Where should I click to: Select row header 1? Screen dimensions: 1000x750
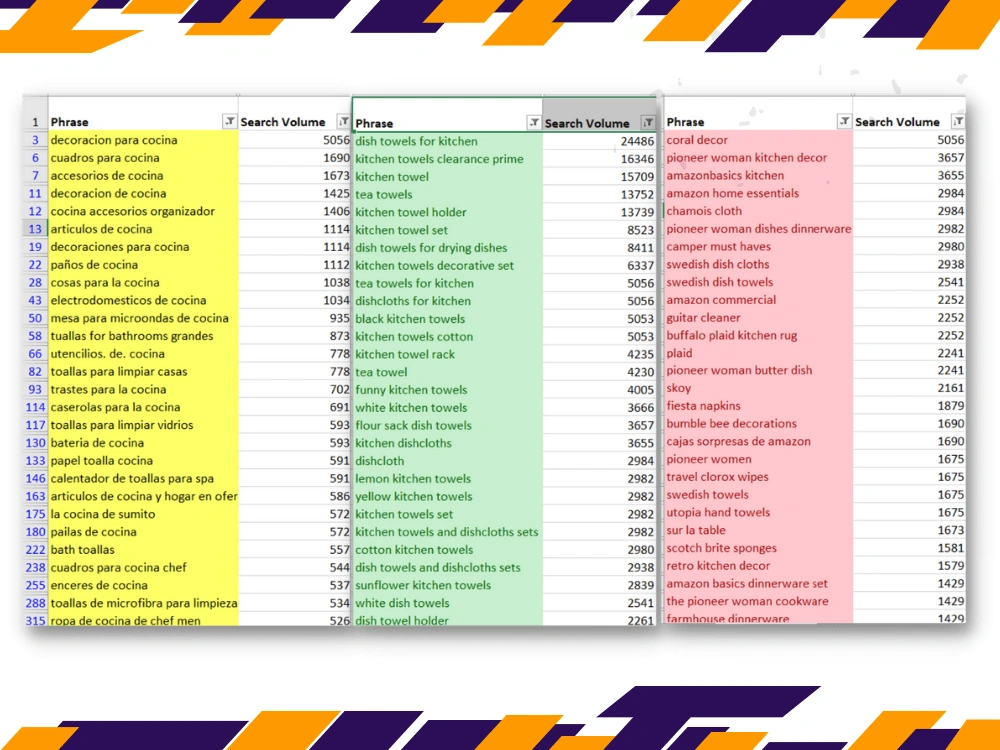point(35,122)
